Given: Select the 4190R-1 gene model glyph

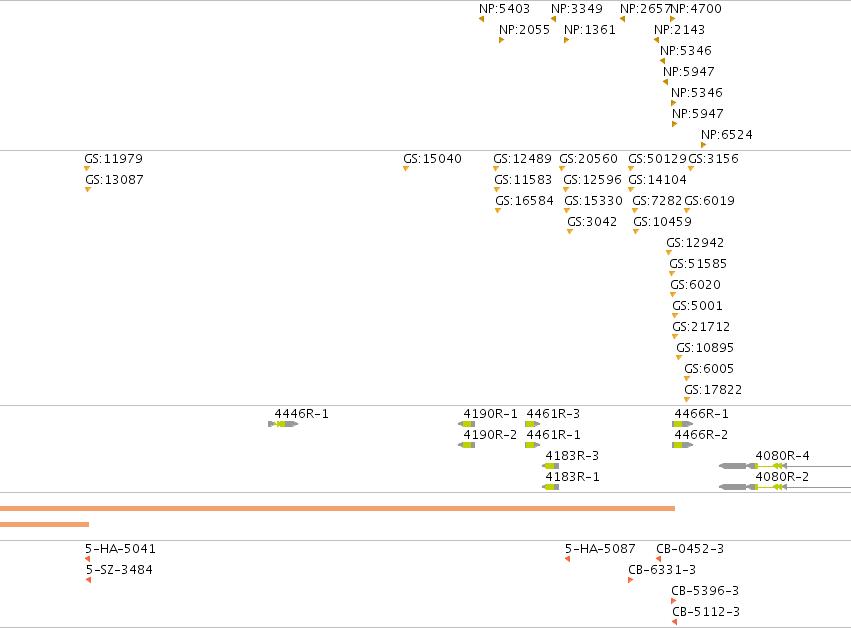Looking at the screenshot, I should (467, 424).
